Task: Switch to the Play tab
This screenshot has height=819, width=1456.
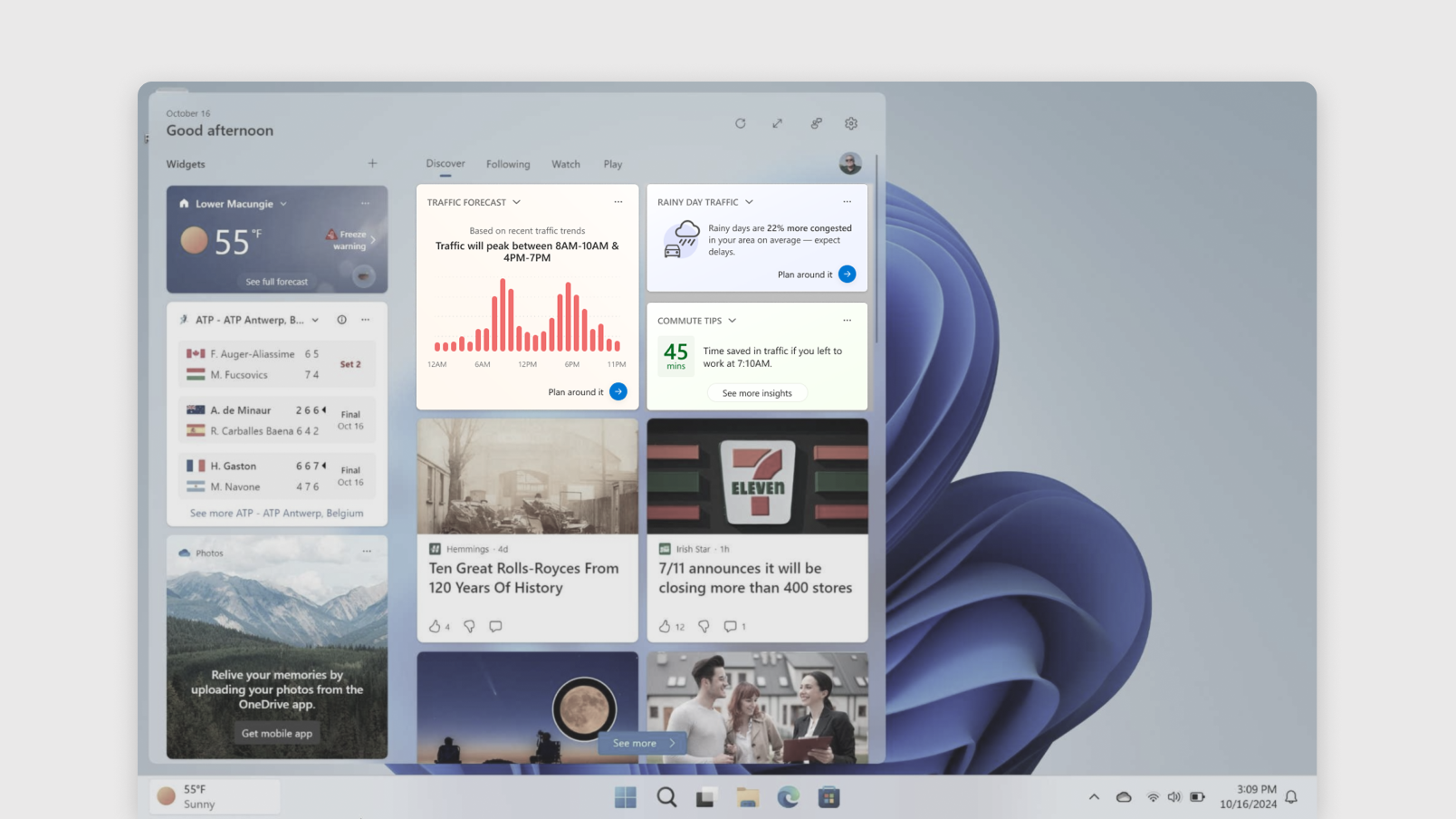Action: pos(613,164)
